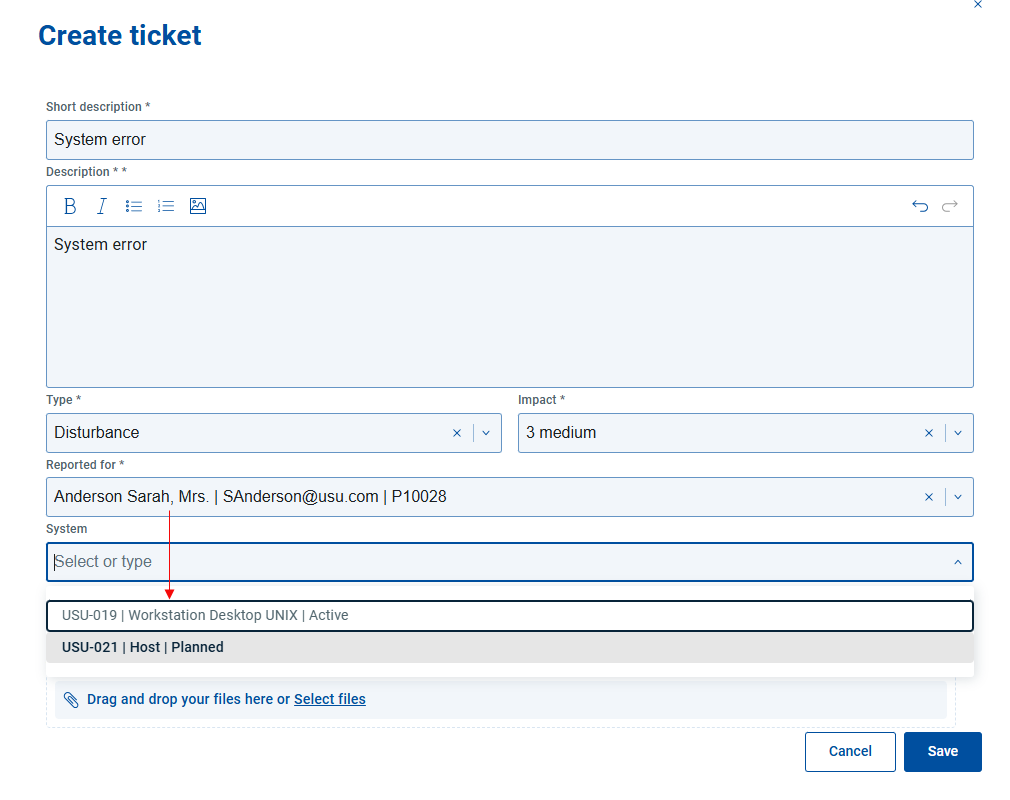Click the 3 medium impact value
The width and height of the screenshot is (1010, 800).
click(561, 433)
